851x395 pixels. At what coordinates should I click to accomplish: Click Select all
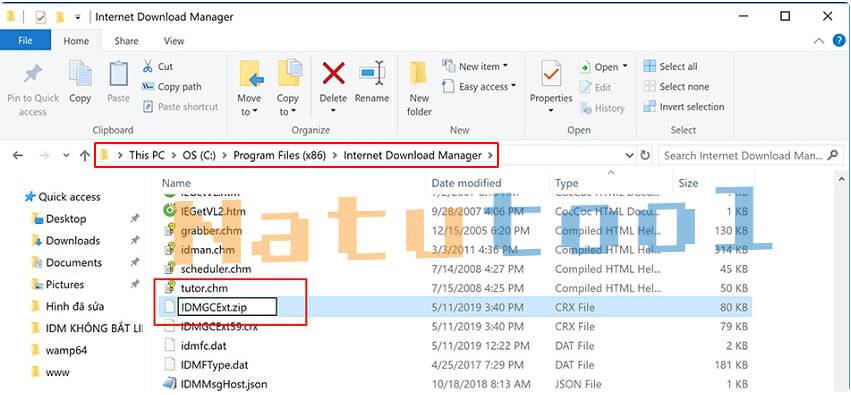pos(670,67)
